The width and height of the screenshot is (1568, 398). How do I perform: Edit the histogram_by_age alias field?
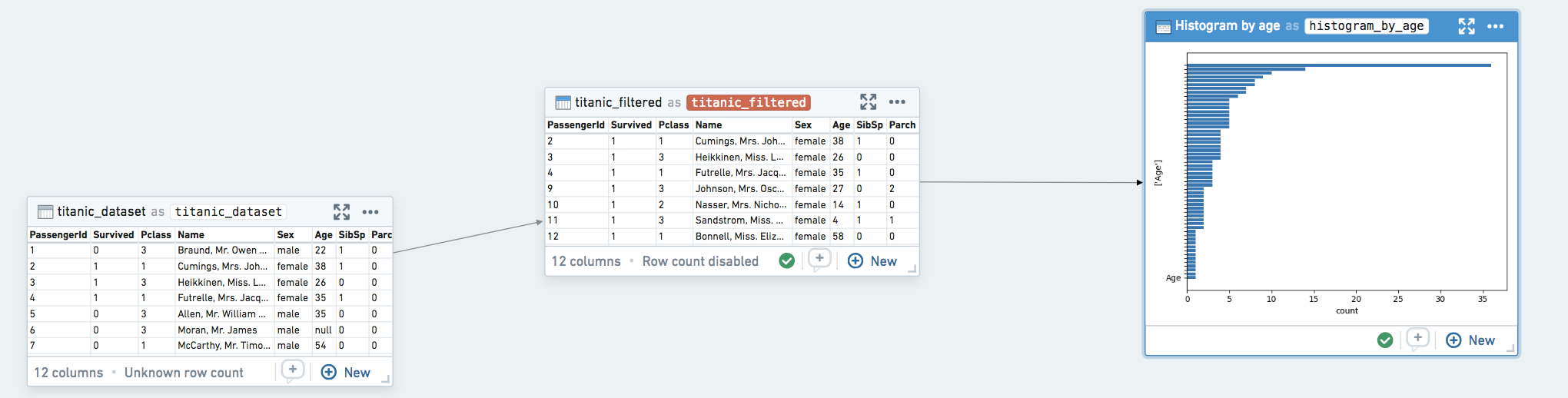[1367, 26]
